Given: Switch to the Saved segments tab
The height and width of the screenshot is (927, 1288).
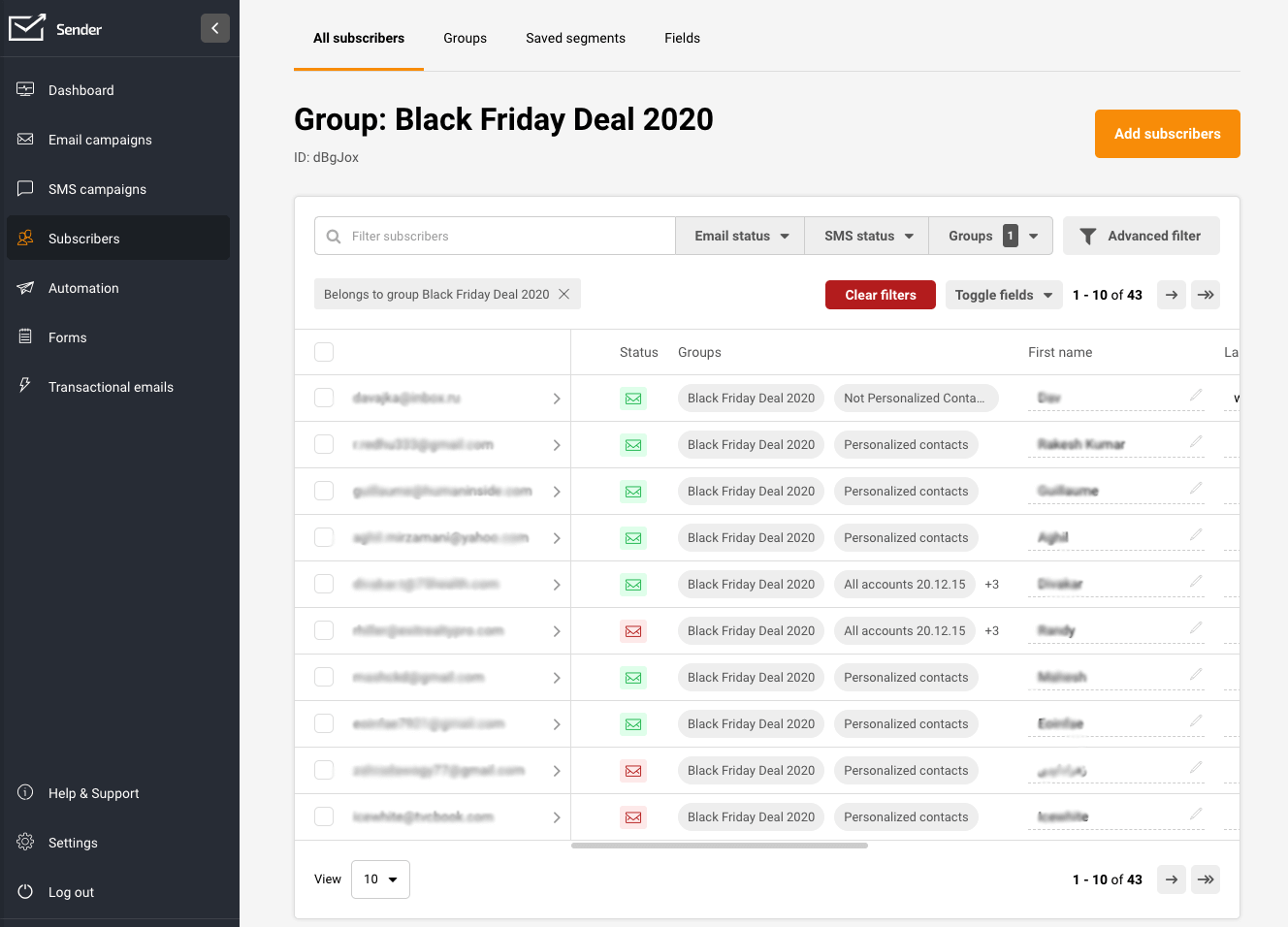Looking at the screenshot, I should pos(575,38).
